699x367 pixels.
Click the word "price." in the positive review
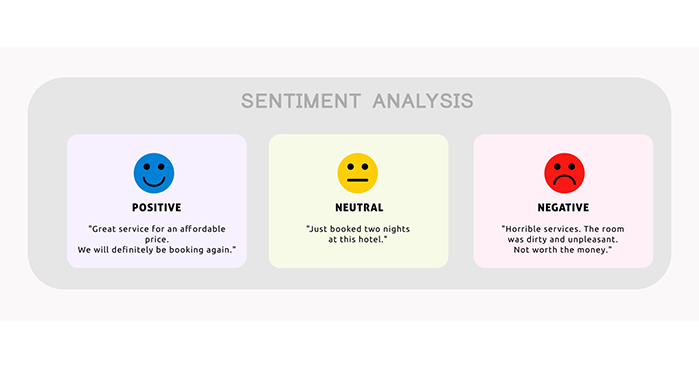pyautogui.click(x=156, y=239)
